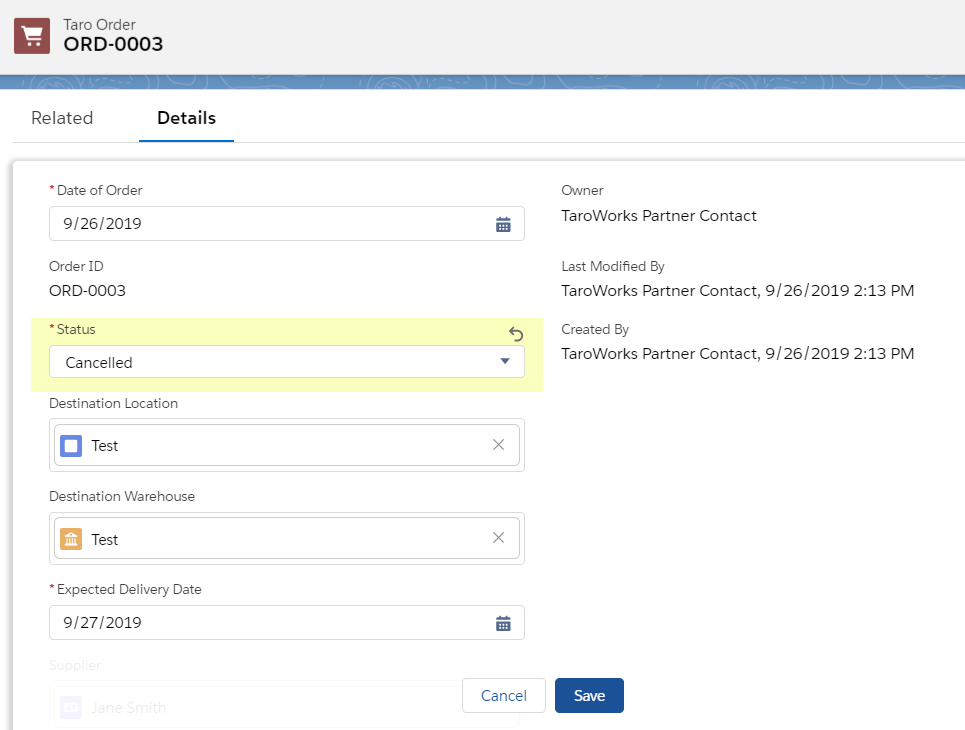Click the TaroWorks Partner Contact owner link
This screenshot has height=730, width=965.
tap(659, 215)
